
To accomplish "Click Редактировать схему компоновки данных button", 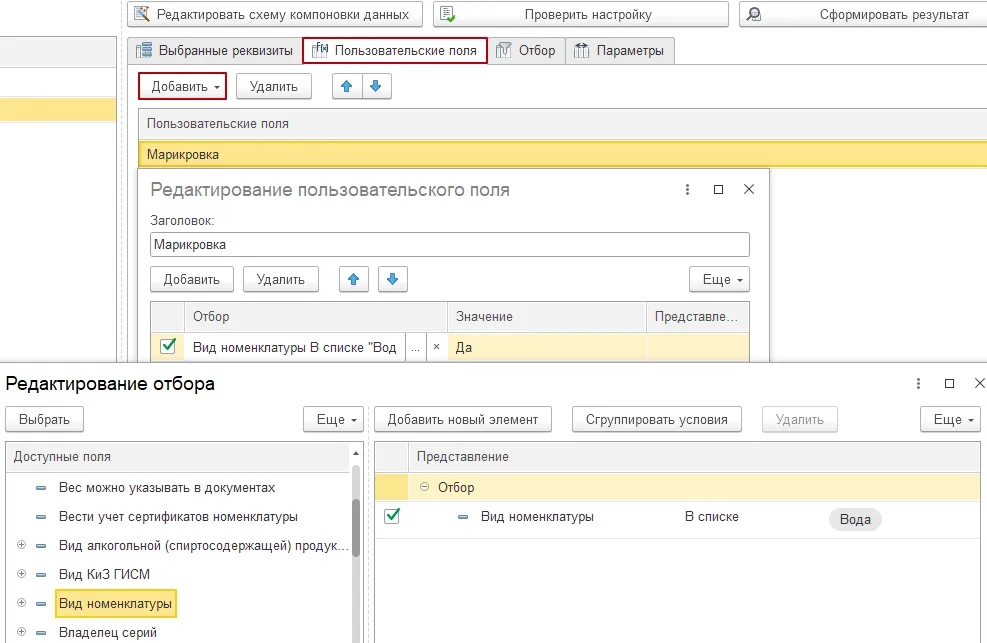I will 275,14.
